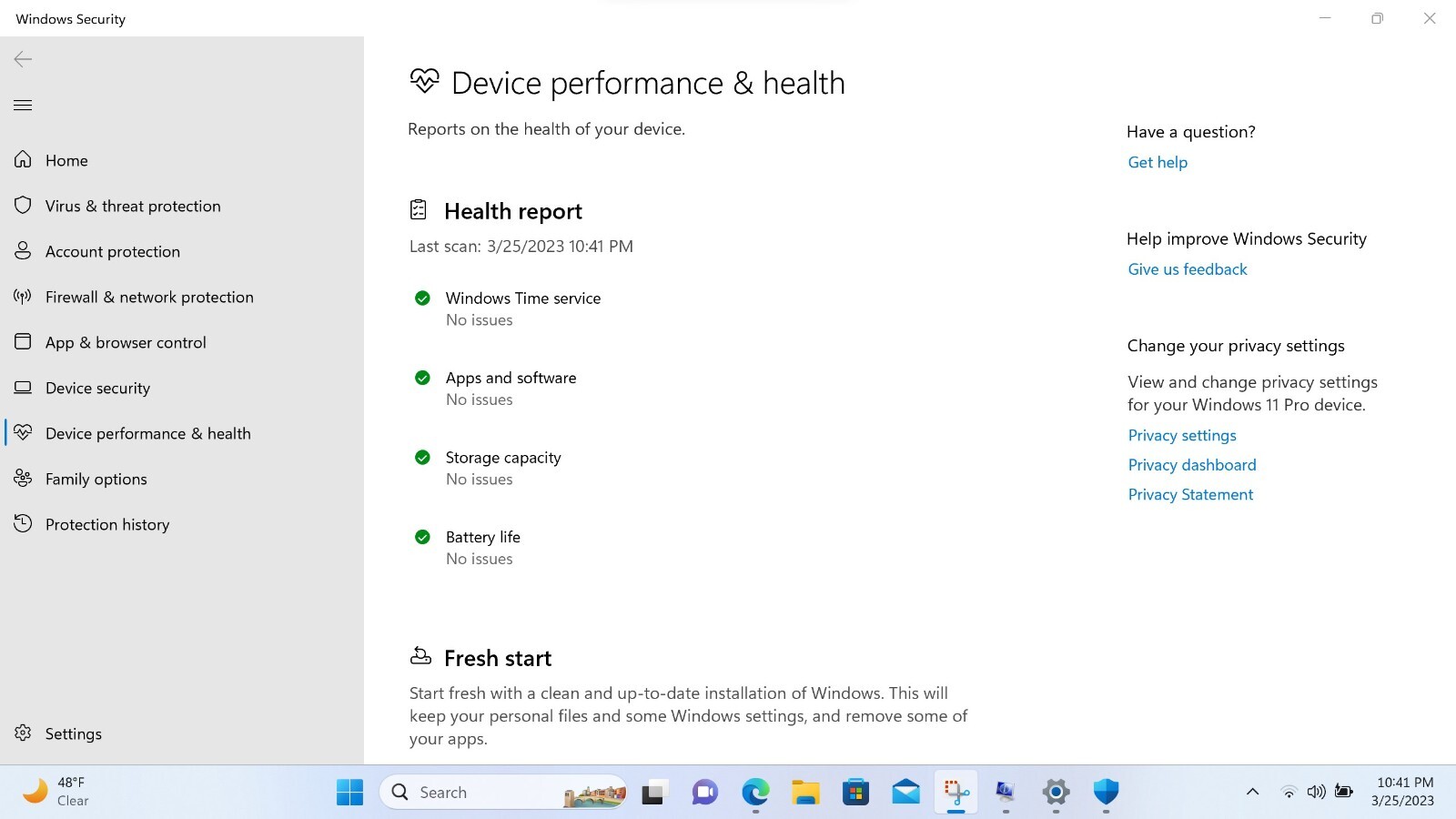
Task: Go back using the back arrow
Action: point(23,59)
